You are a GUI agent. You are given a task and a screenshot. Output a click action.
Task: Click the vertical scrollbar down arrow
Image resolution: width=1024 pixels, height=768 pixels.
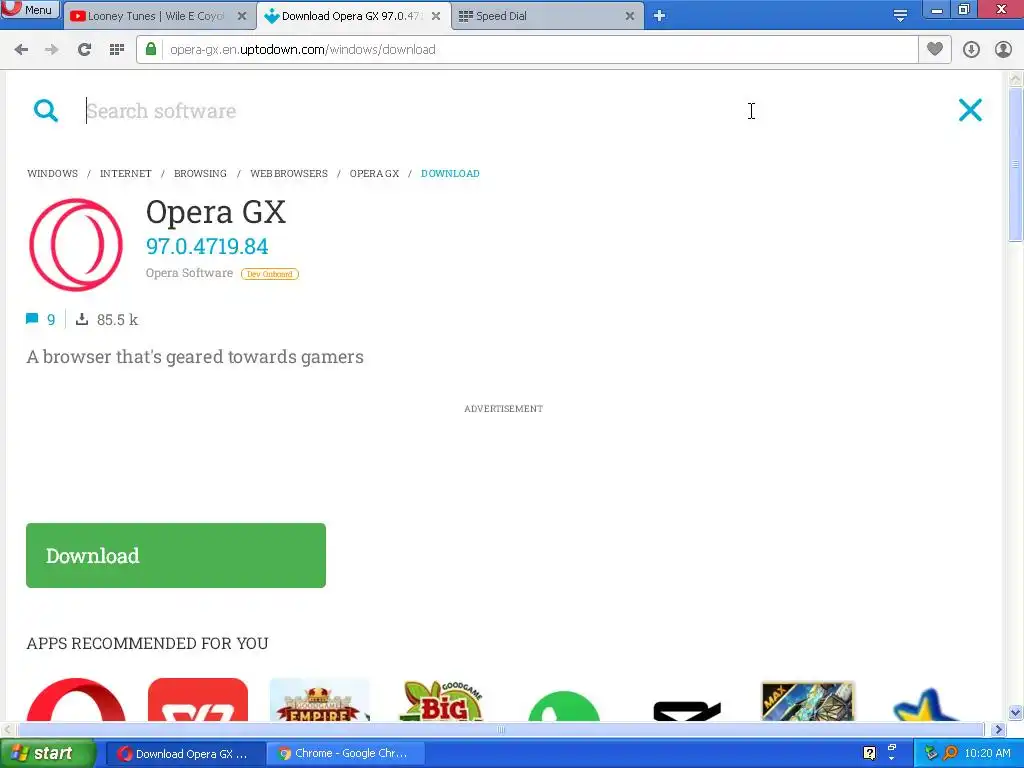[x=1015, y=712]
